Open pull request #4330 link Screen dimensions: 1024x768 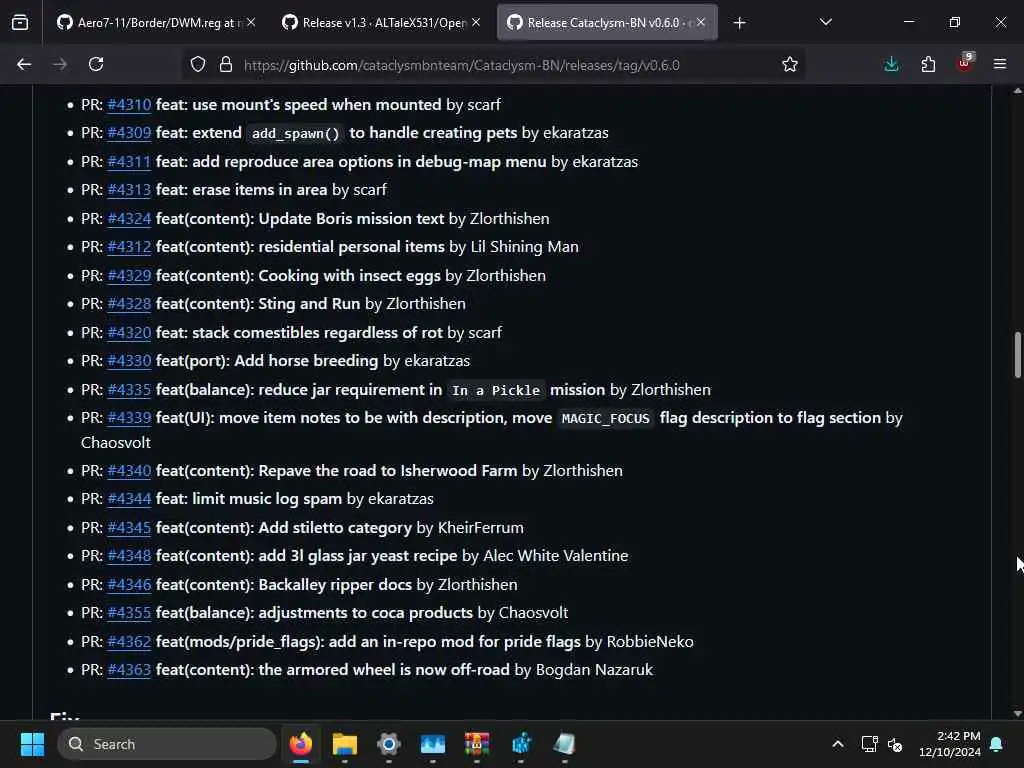click(x=129, y=360)
